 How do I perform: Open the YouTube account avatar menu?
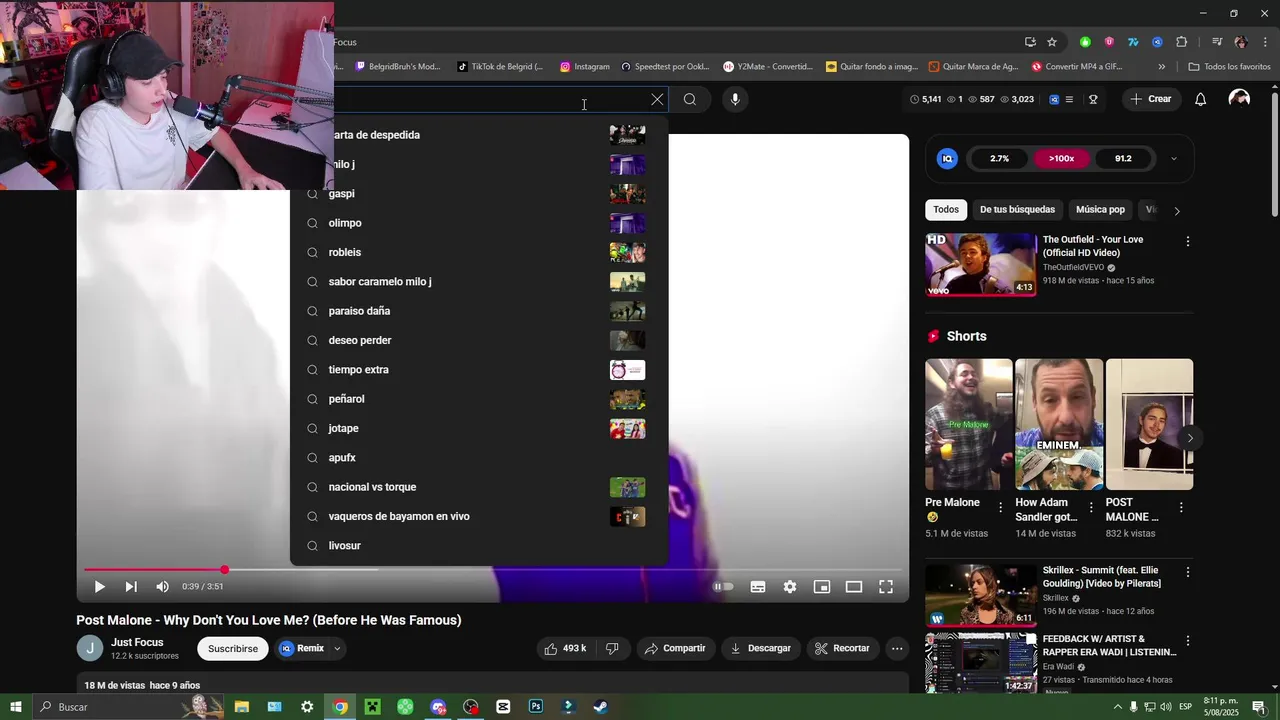coord(1239,99)
